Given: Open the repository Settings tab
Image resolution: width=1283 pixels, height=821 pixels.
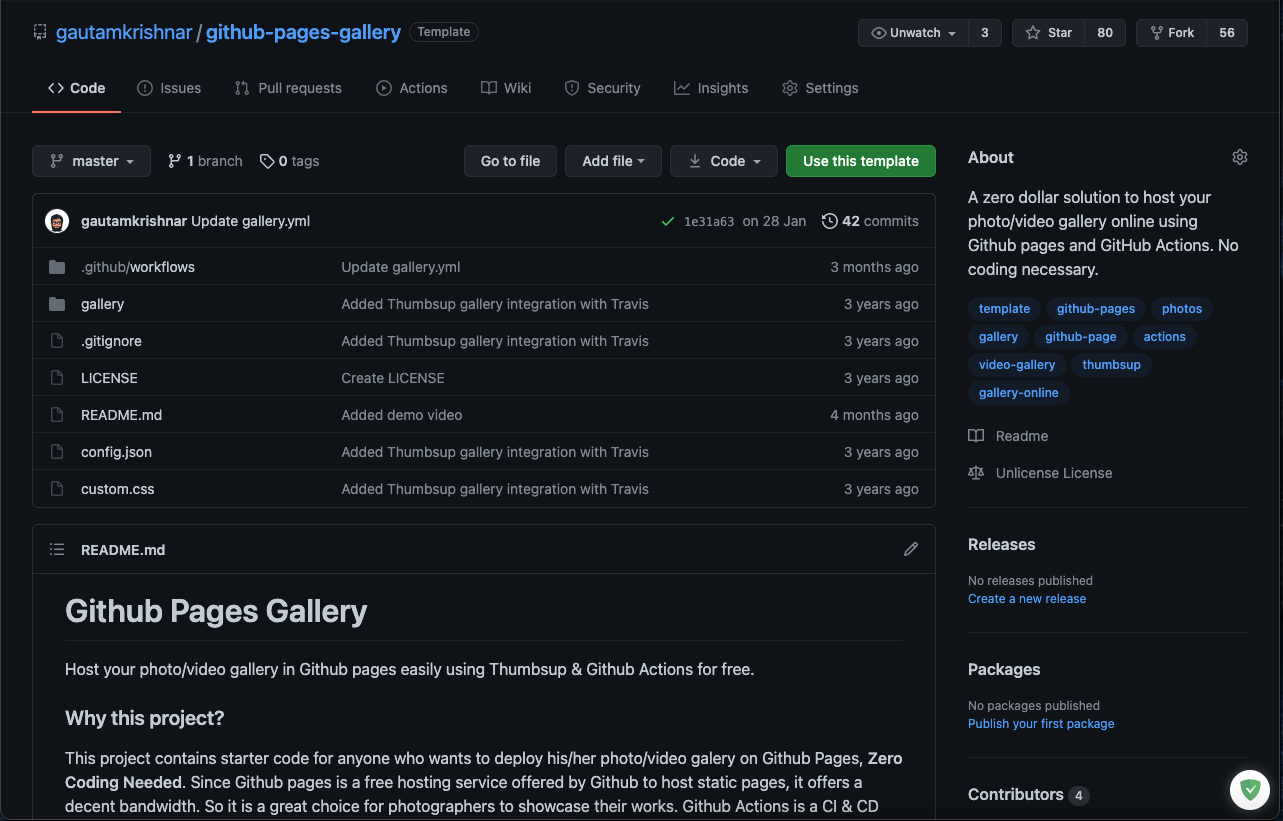Looking at the screenshot, I should [x=820, y=88].
